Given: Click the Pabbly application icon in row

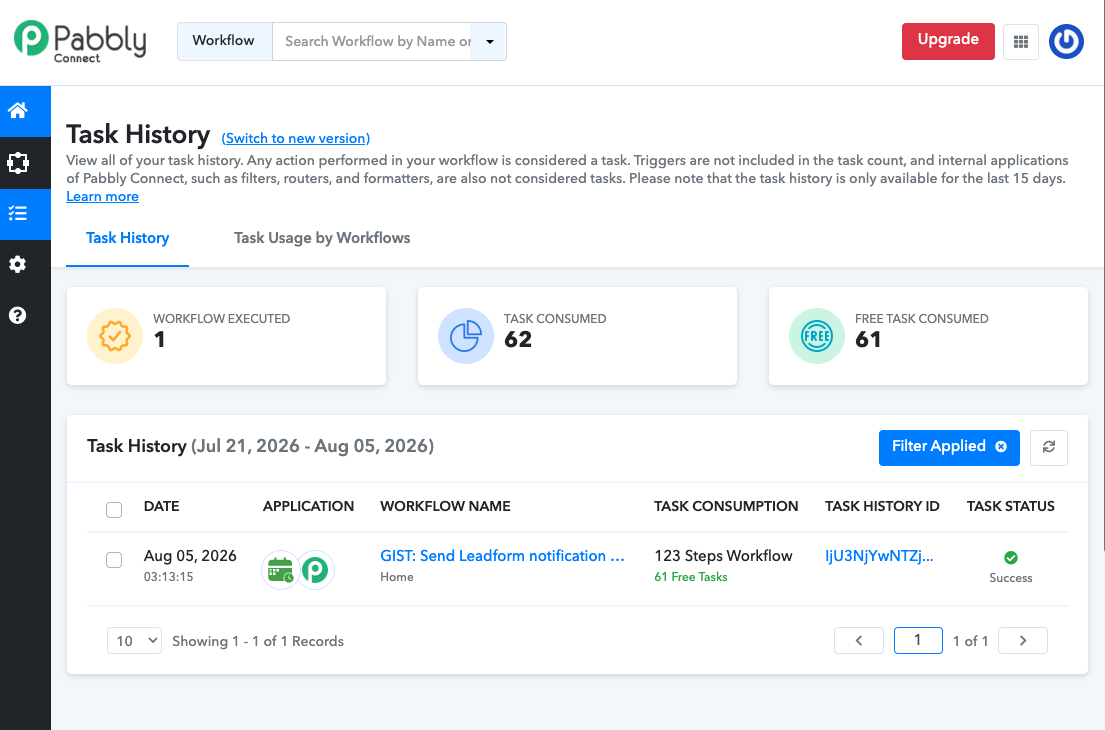Looking at the screenshot, I should tap(315, 569).
